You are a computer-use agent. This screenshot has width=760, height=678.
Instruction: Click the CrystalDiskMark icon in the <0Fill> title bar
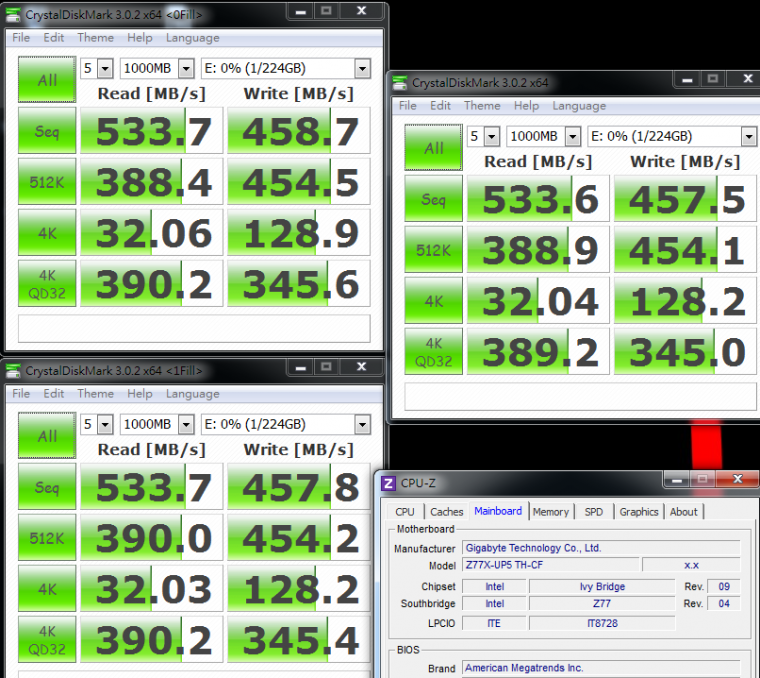pyautogui.click(x=14, y=12)
